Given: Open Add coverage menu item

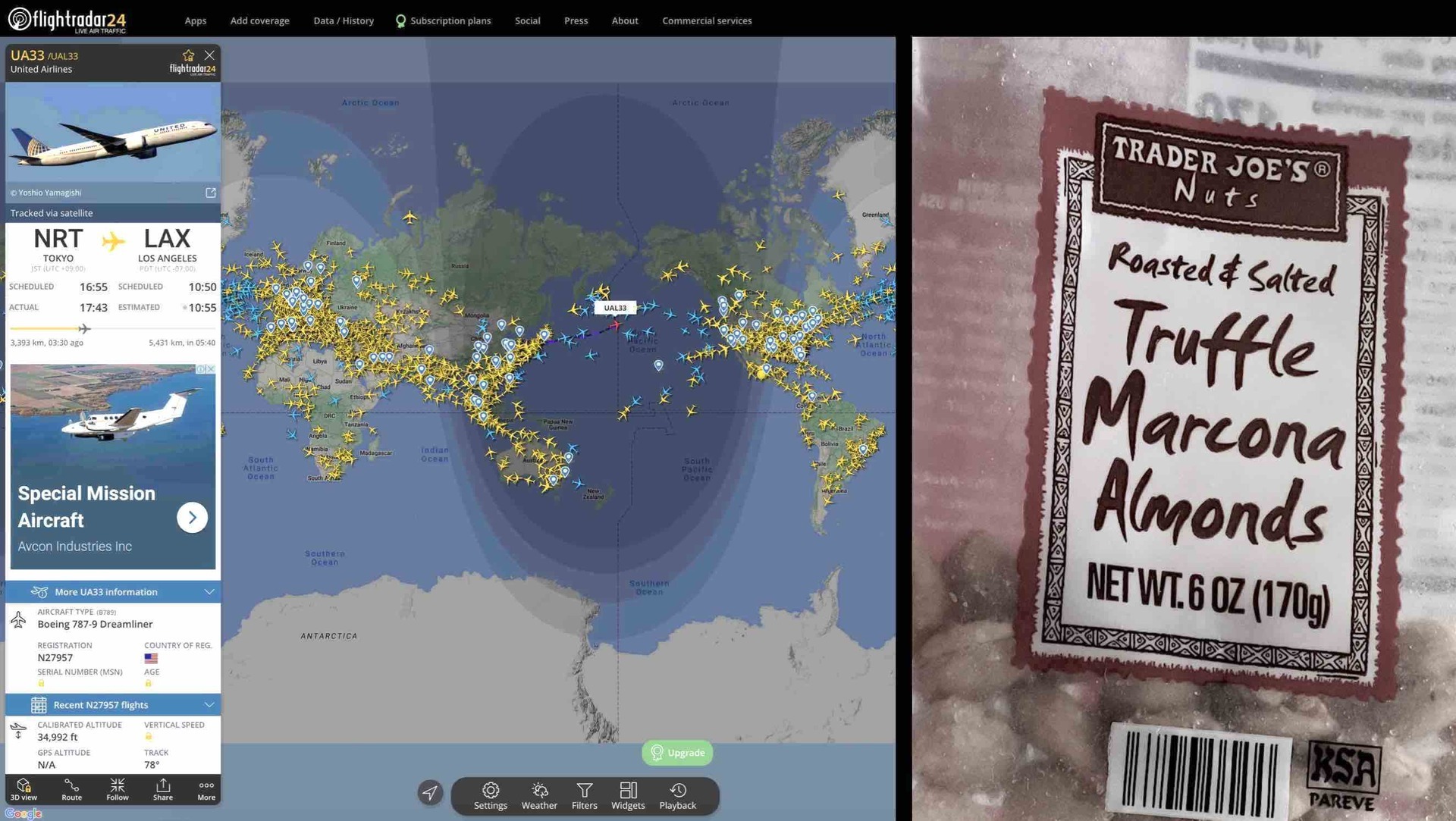Looking at the screenshot, I should (x=259, y=20).
